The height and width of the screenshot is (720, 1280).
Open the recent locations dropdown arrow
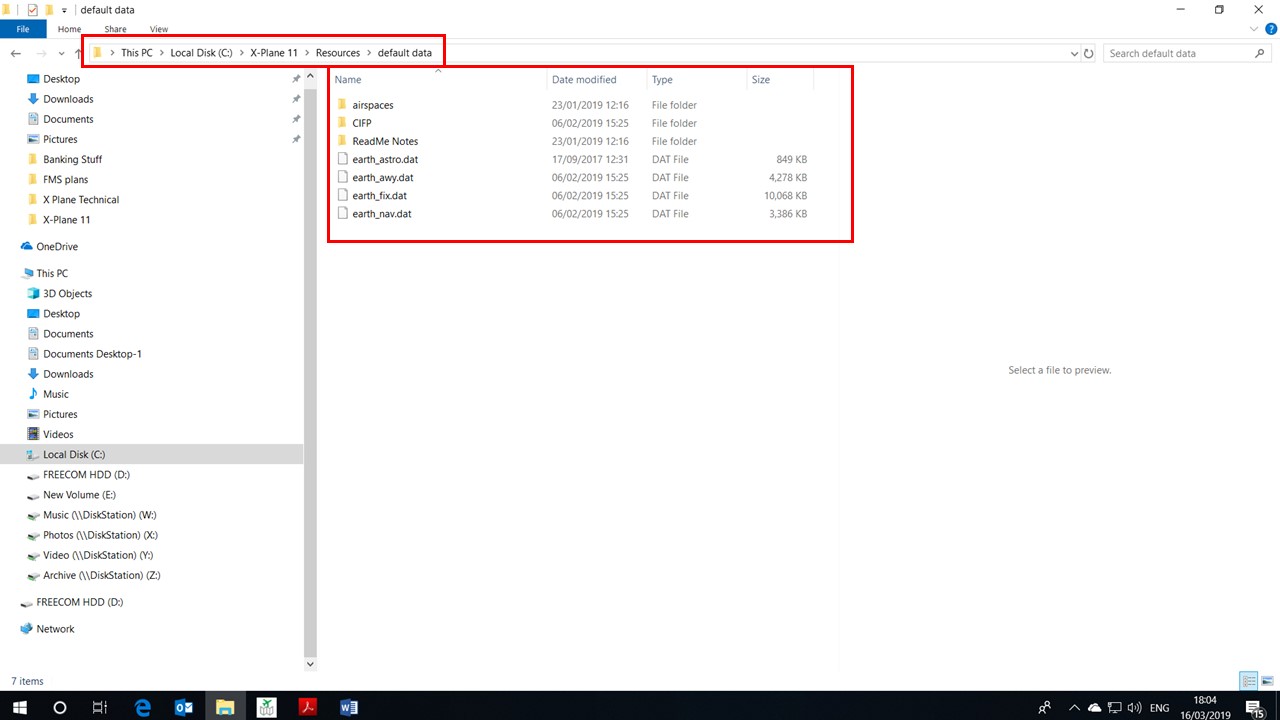(61, 53)
